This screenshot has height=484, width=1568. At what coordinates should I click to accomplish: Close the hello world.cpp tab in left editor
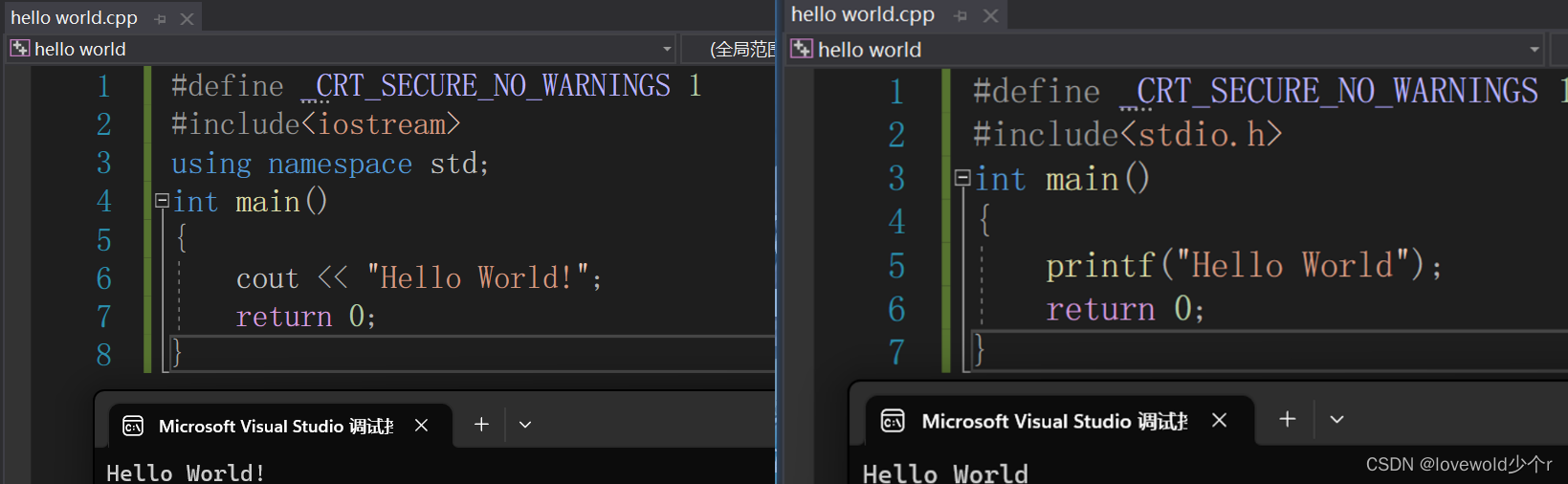coord(188,18)
